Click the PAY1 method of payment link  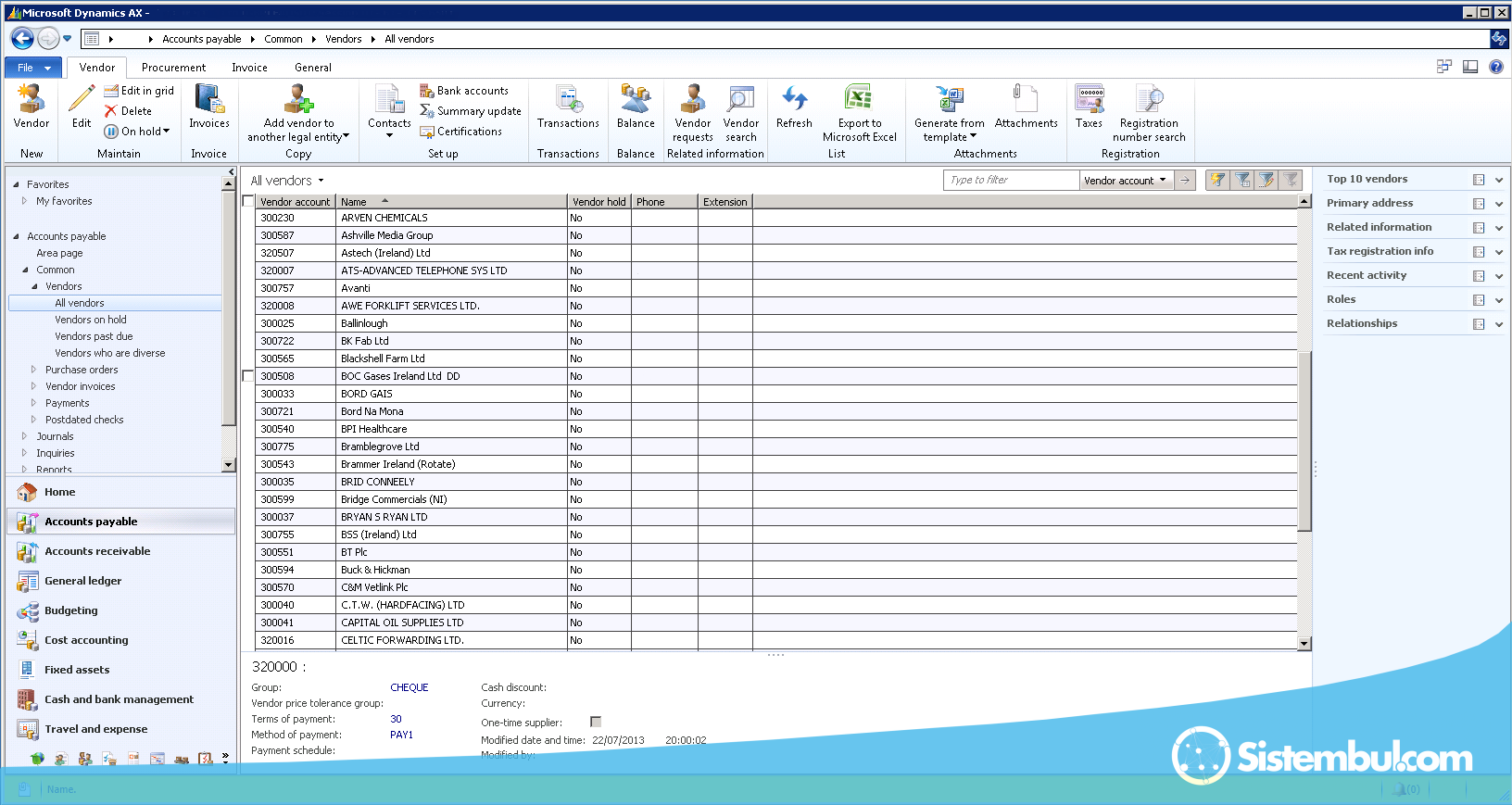tap(401, 735)
